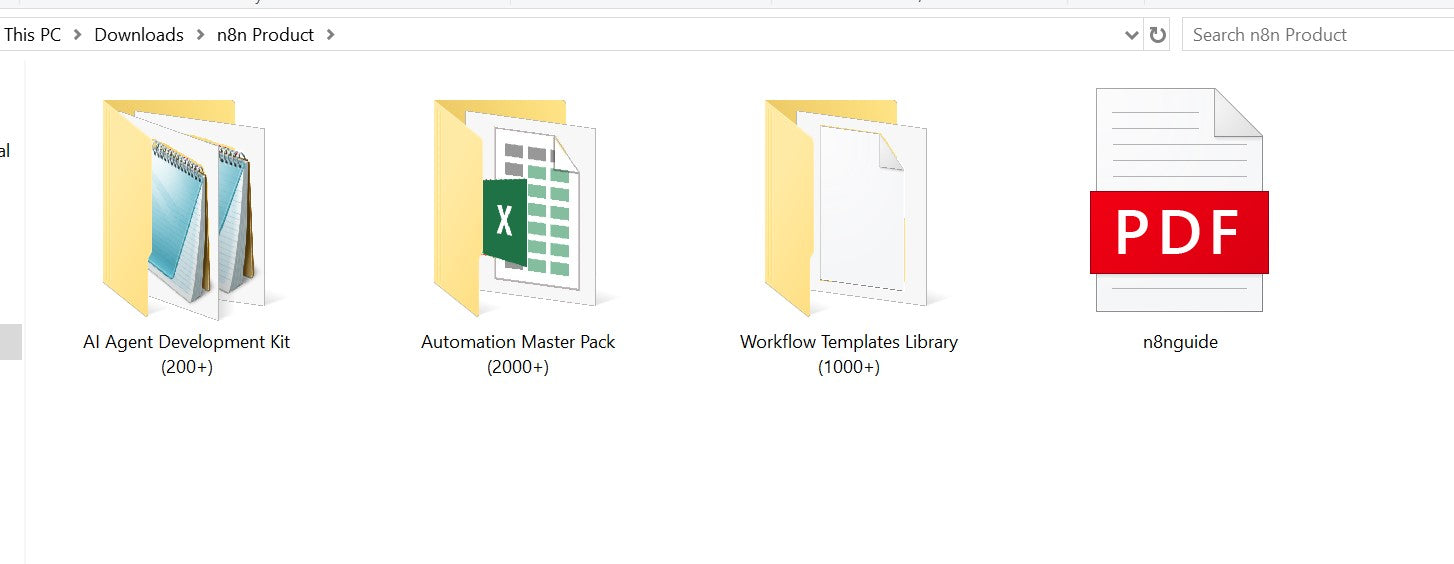The width and height of the screenshot is (1454, 564).
Task: Go to Downloads in the address bar
Action: pyautogui.click(x=139, y=35)
